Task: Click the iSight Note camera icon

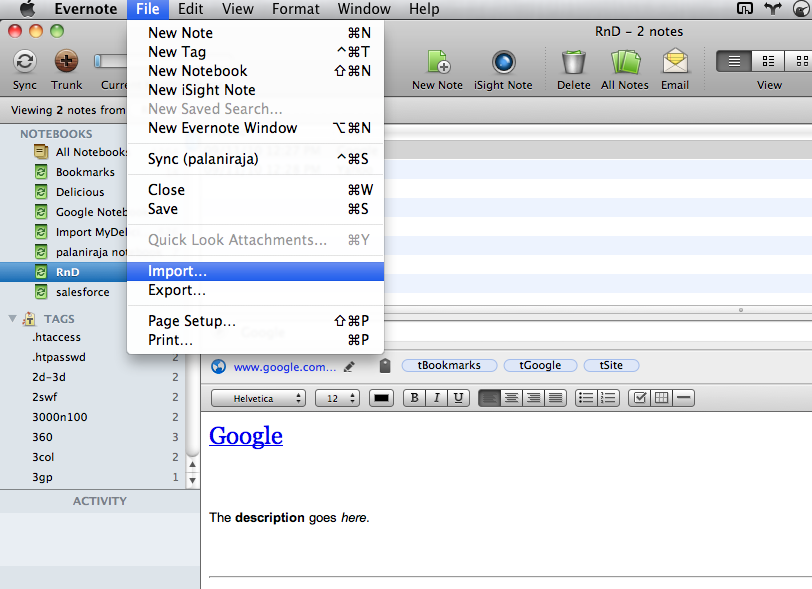Action: tap(503, 62)
